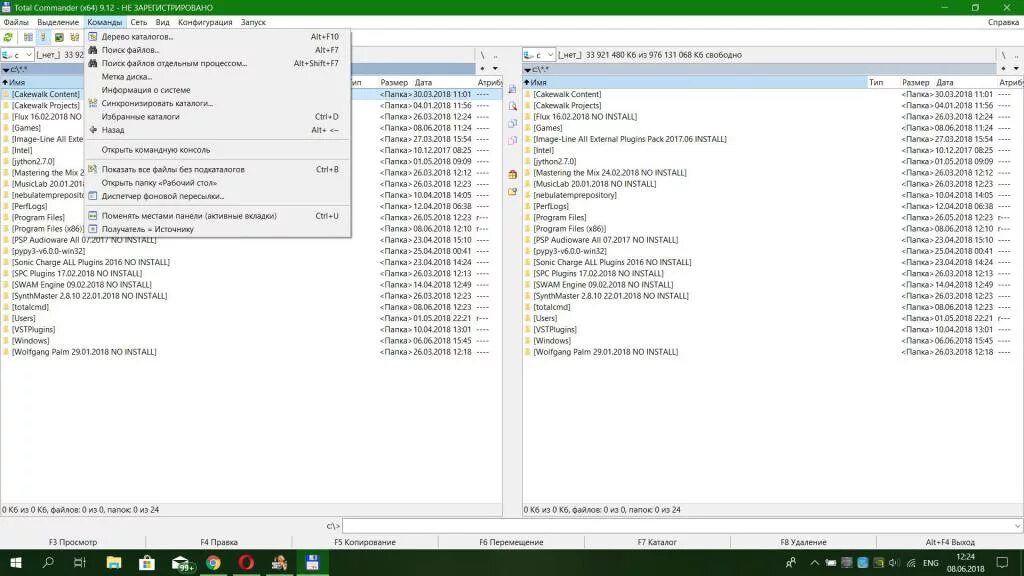Click Alt+F4 Выход button
This screenshot has width=1024, height=576.
950,542
